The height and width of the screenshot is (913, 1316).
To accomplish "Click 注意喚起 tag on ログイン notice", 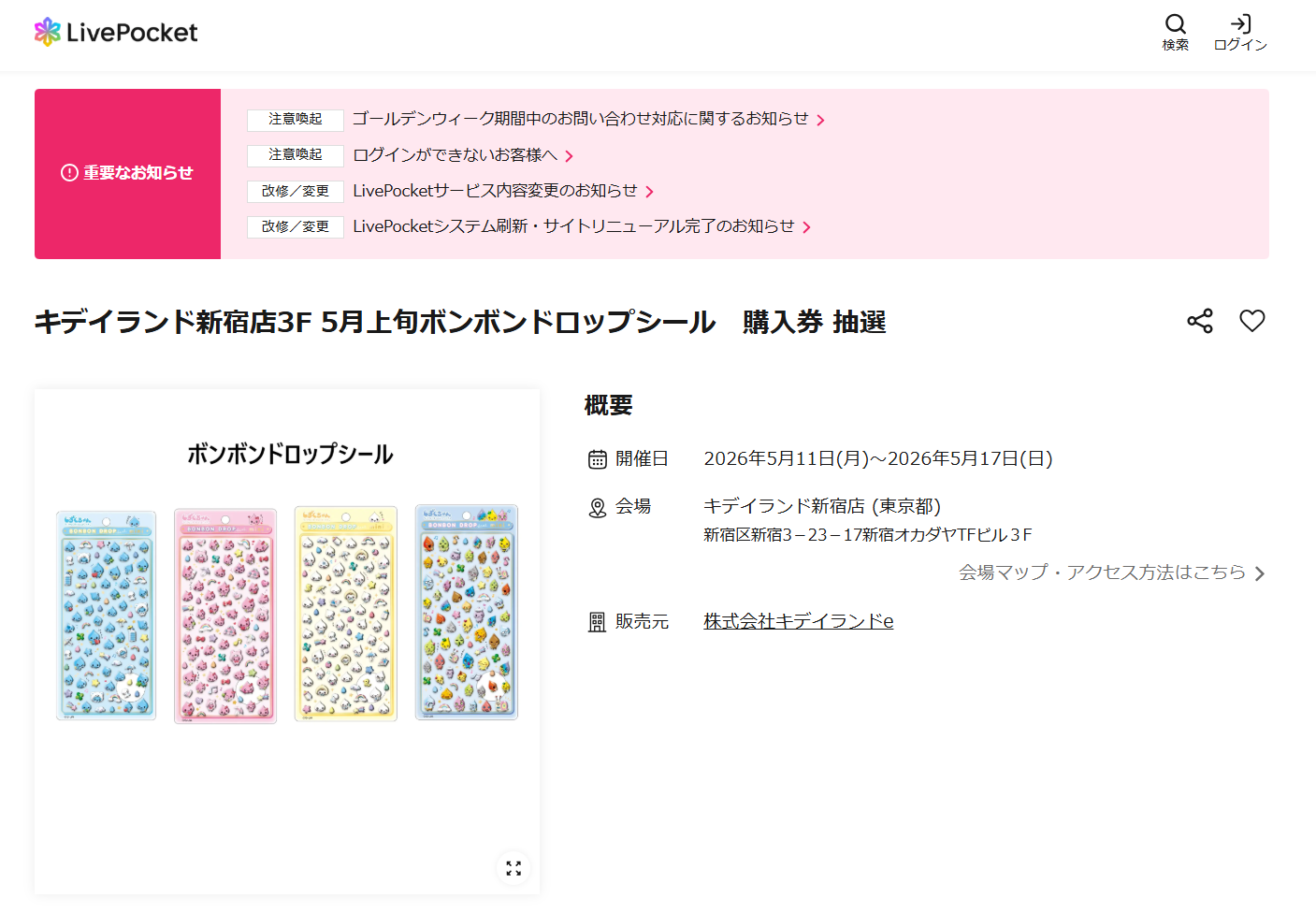I will pos(296,155).
